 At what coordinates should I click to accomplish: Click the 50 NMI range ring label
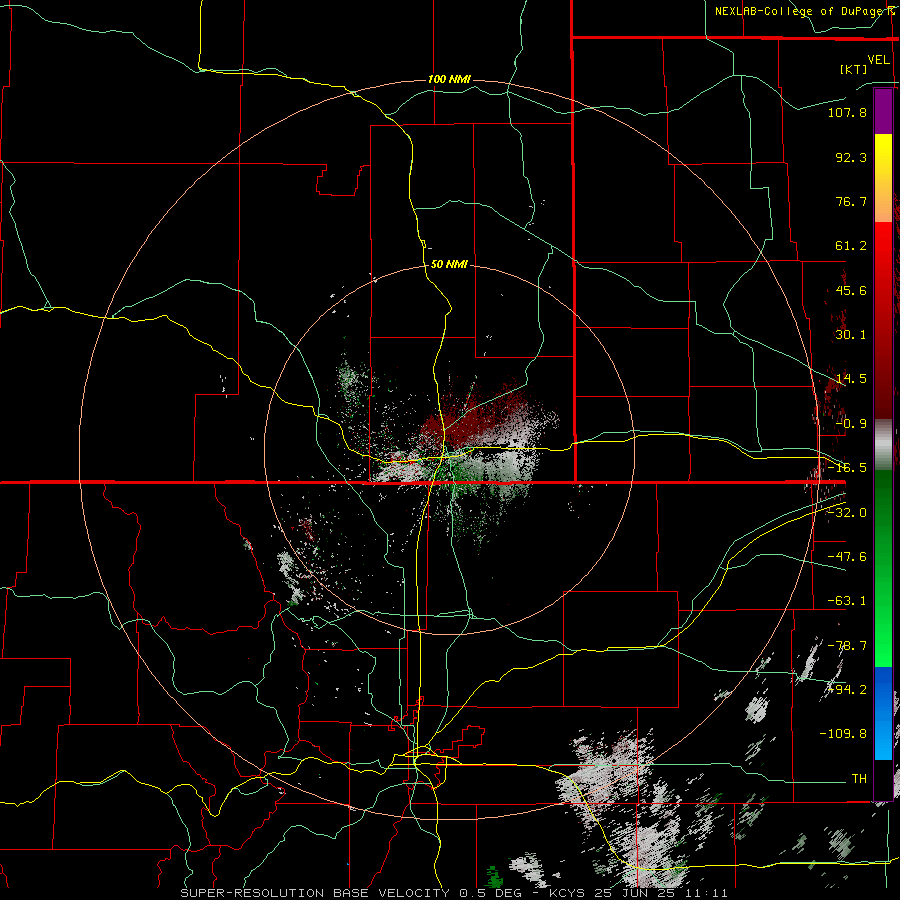pos(449,265)
